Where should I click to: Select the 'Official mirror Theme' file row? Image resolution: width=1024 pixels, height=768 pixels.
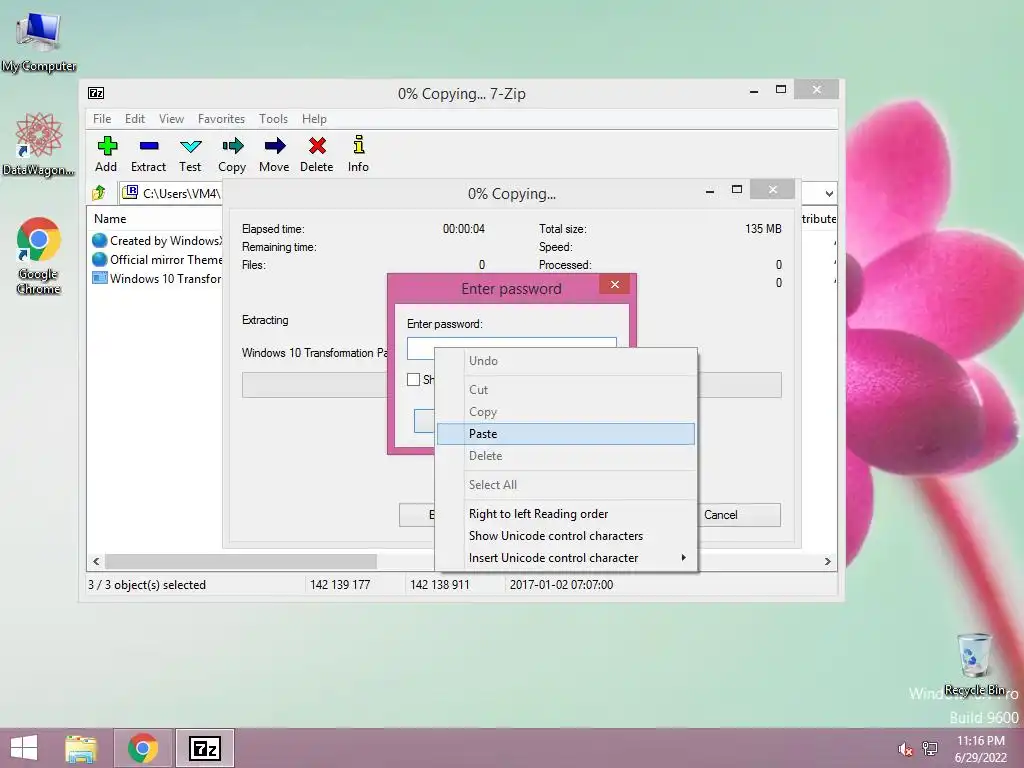[x=157, y=259]
